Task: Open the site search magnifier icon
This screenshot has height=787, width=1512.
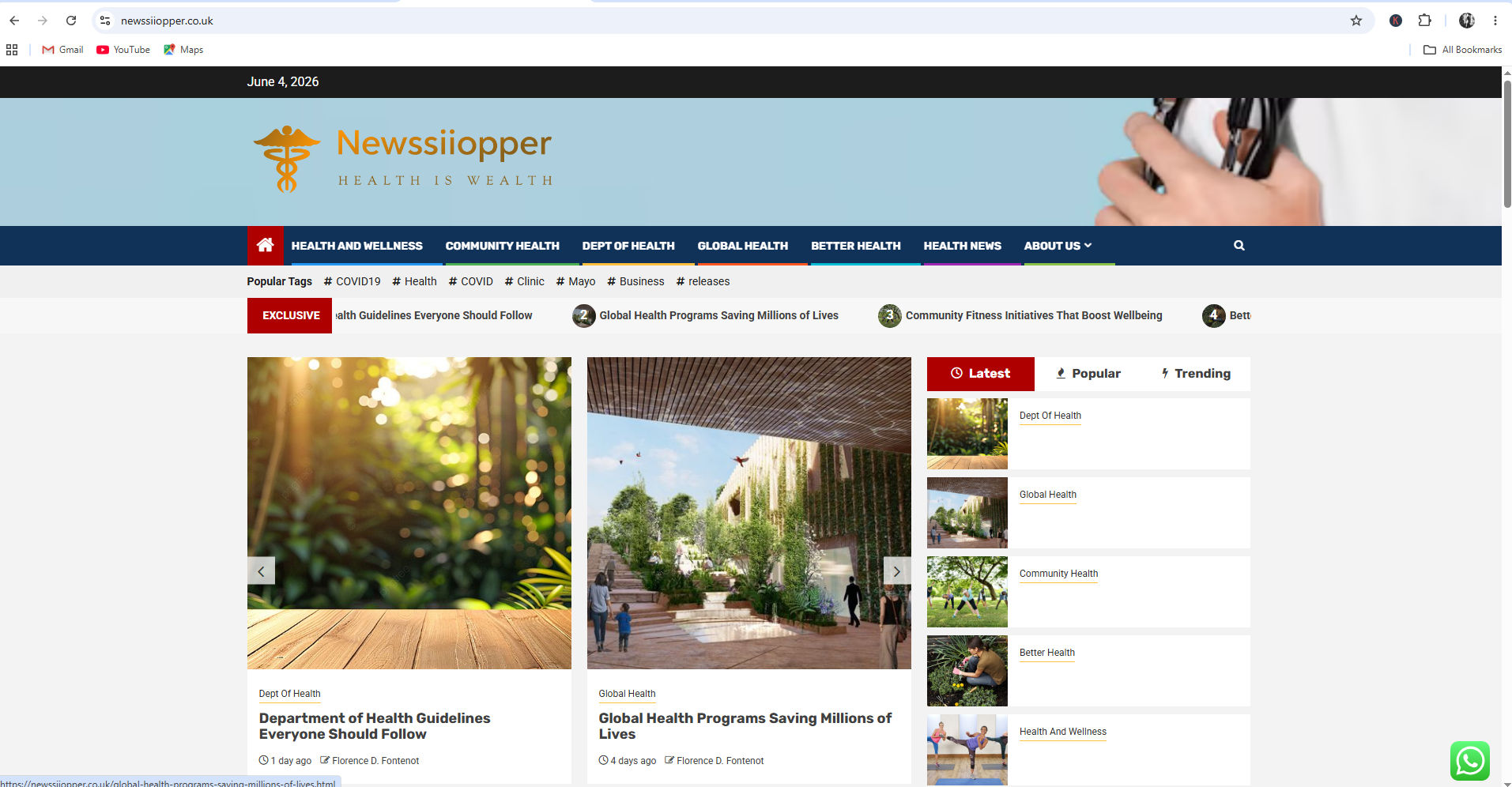Action: tap(1239, 246)
